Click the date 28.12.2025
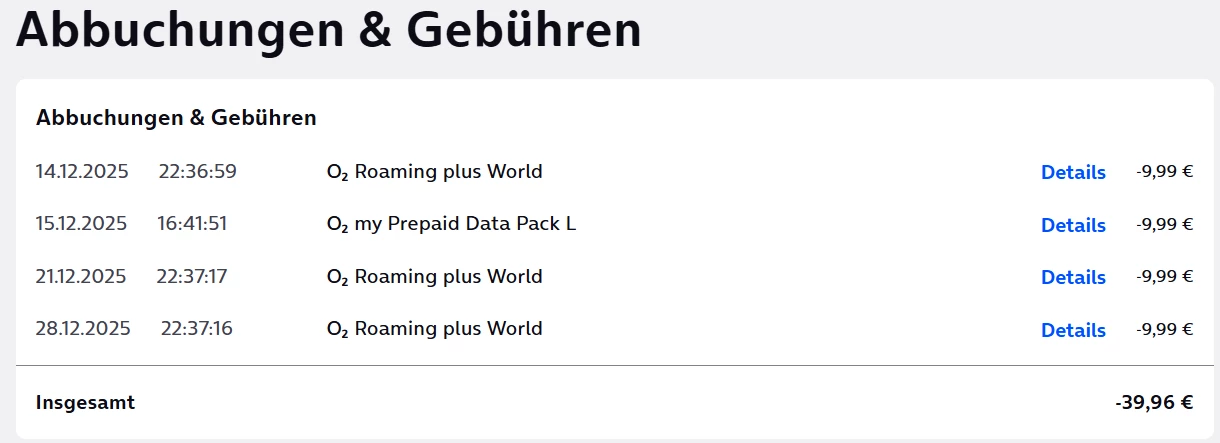The width and height of the screenshot is (1220, 443). [83, 328]
